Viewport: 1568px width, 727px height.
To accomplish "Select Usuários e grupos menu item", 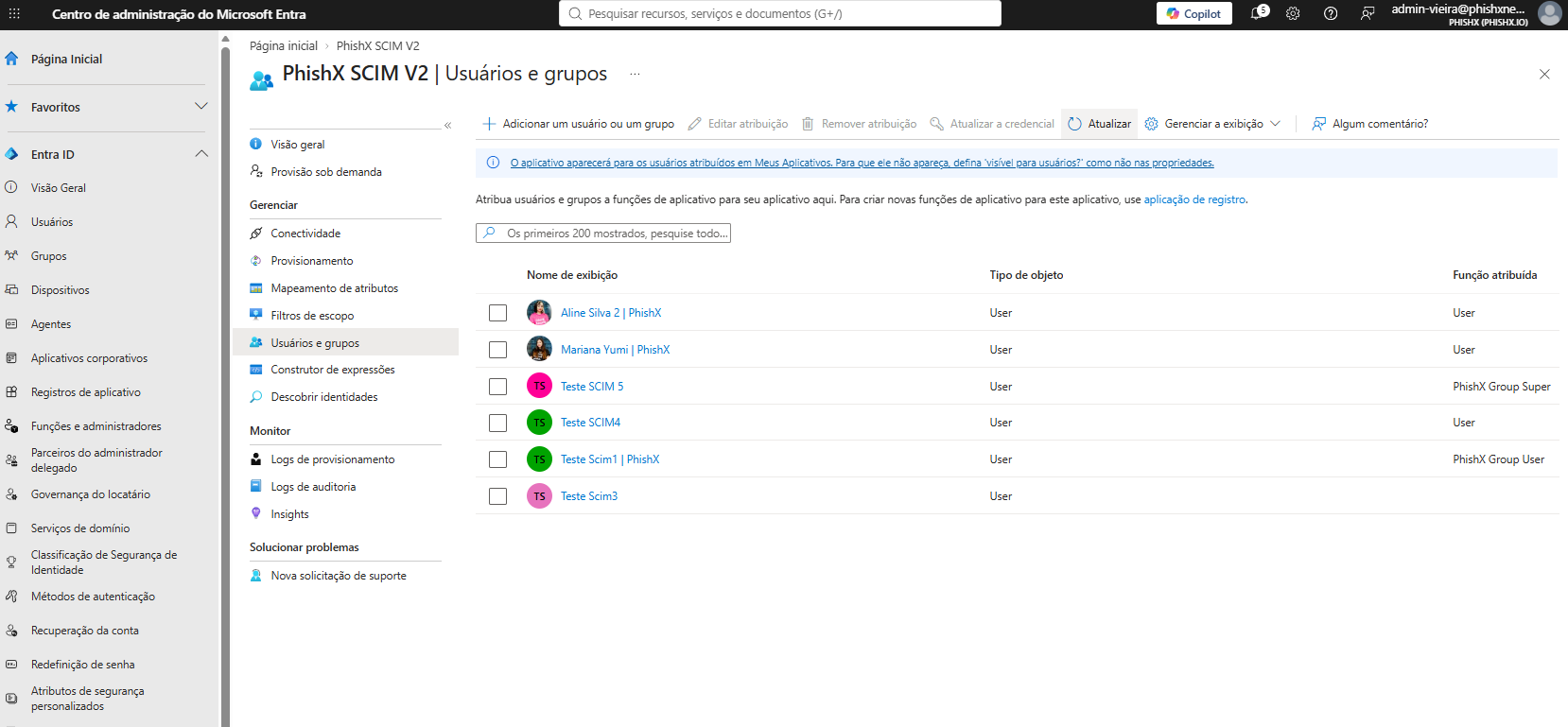I will [x=346, y=342].
